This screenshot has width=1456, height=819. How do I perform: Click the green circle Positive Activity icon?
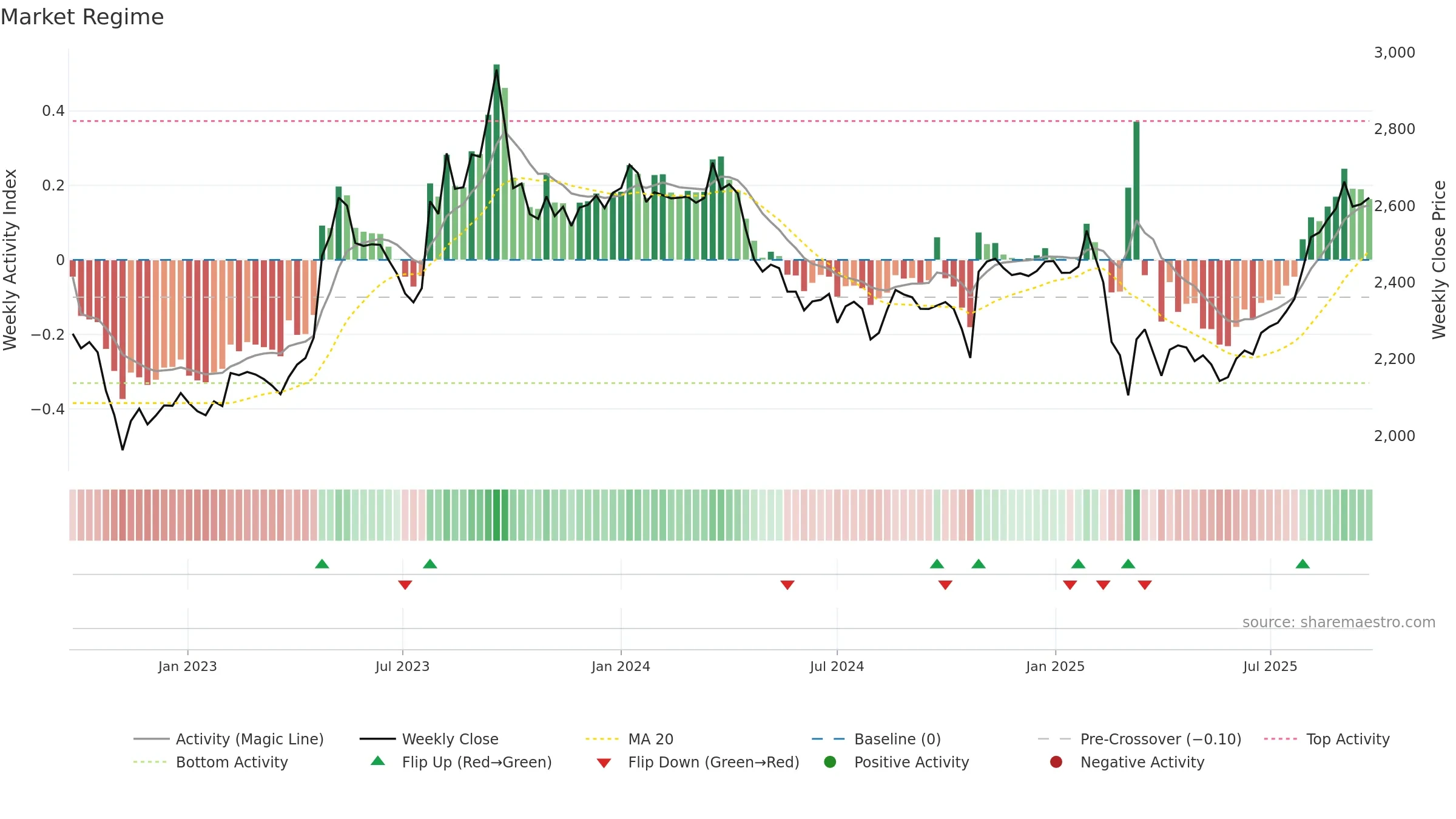click(831, 762)
